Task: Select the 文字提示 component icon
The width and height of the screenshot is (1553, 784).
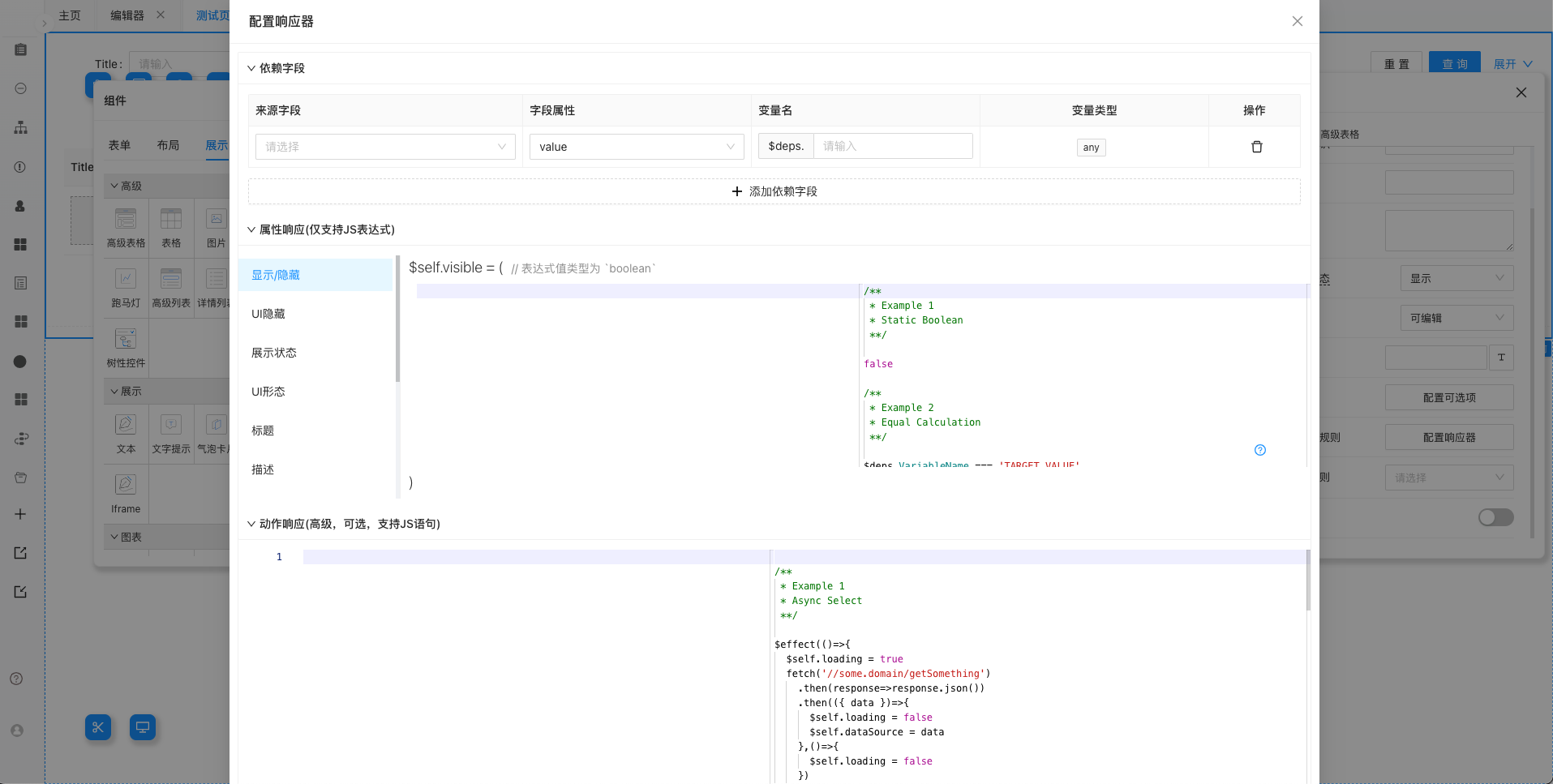Action: coord(171,425)
